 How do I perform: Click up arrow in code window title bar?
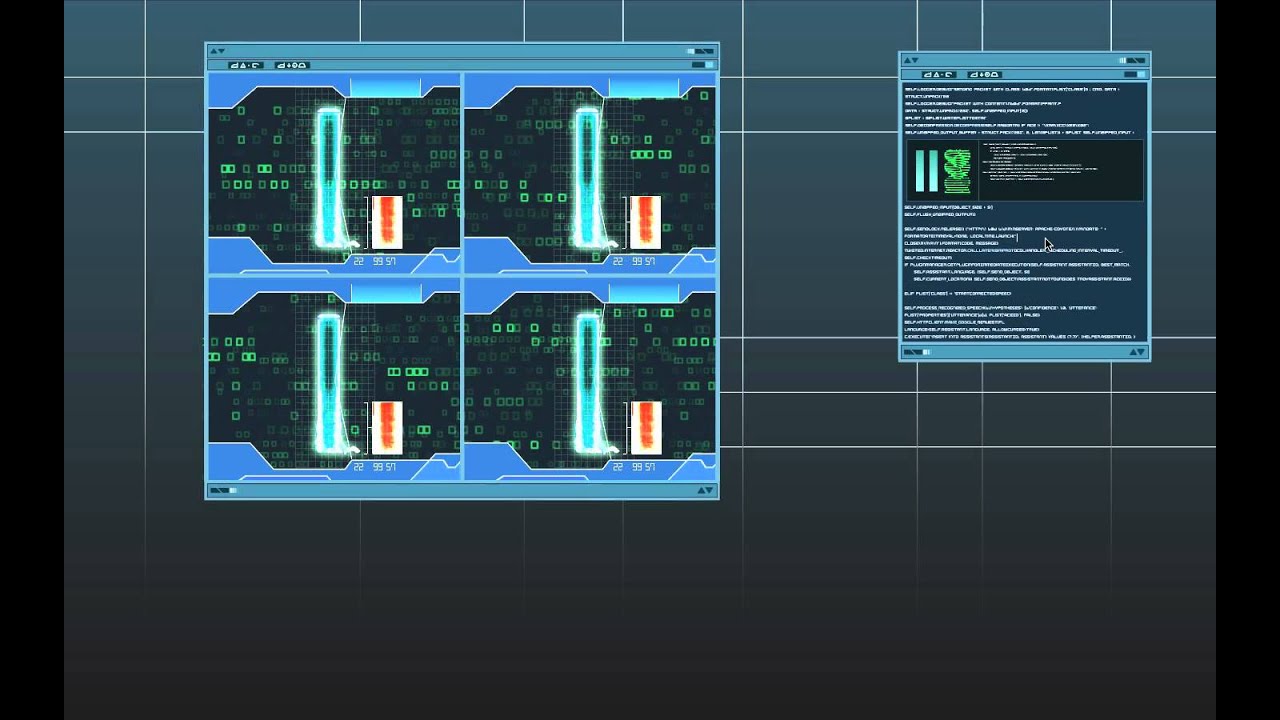click(x=906, y=60)
